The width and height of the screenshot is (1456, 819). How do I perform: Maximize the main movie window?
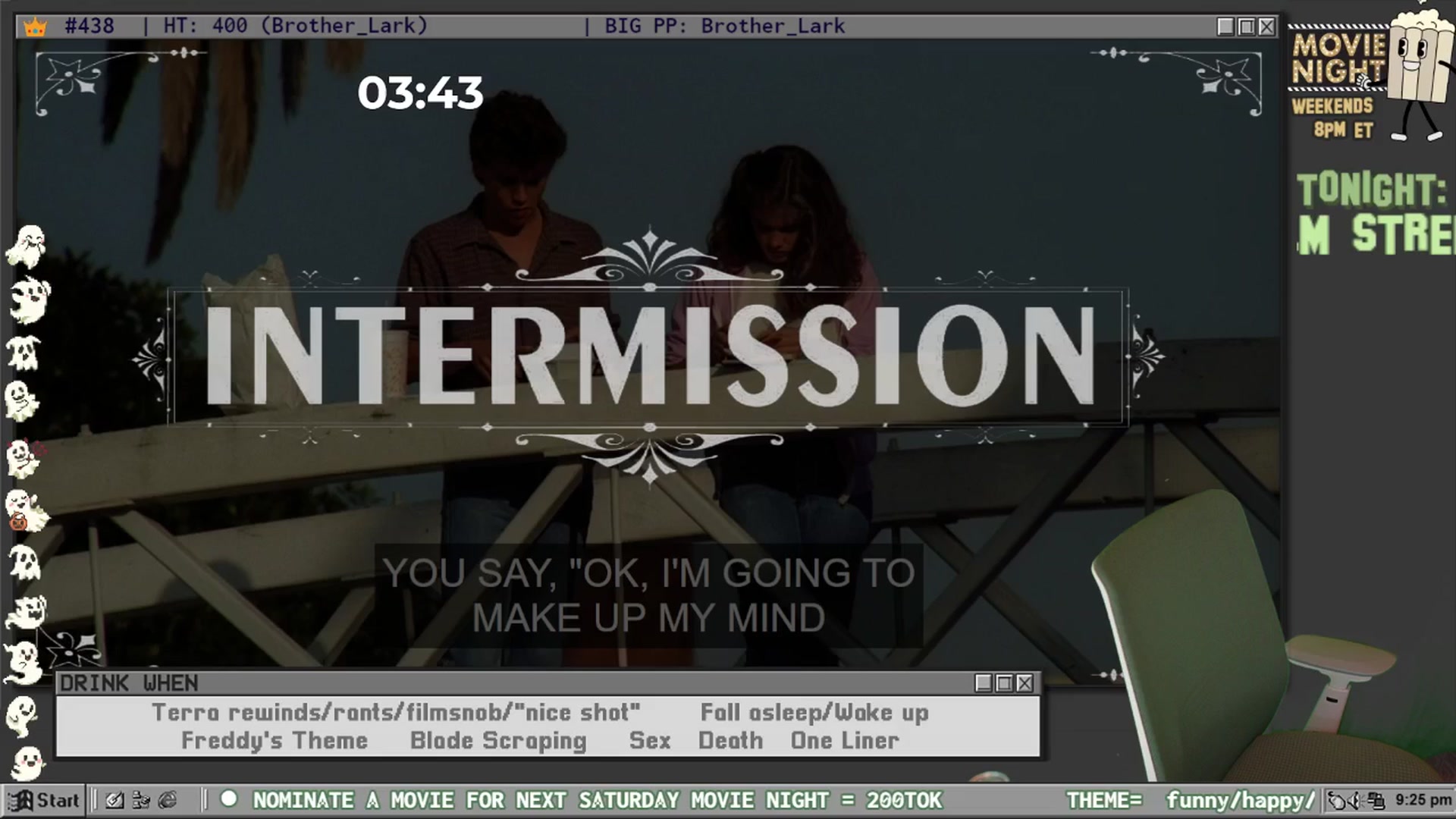tap(1246, 27)
